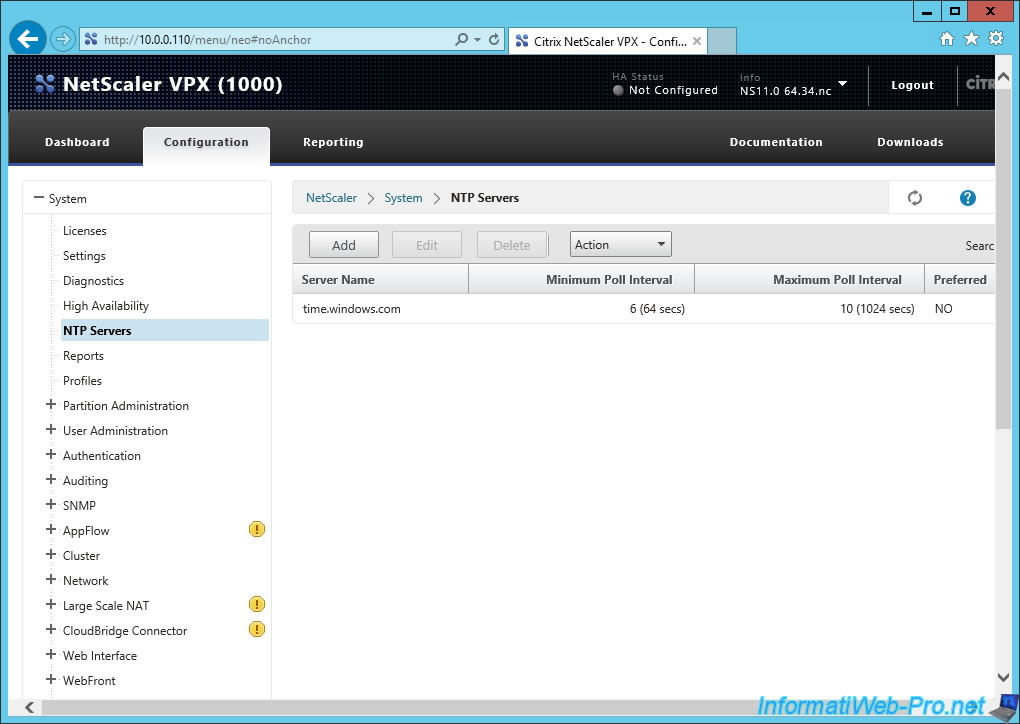The image size is (1020, 724).
Task: Open Profiles in the System tree
Action: (82, 381)
